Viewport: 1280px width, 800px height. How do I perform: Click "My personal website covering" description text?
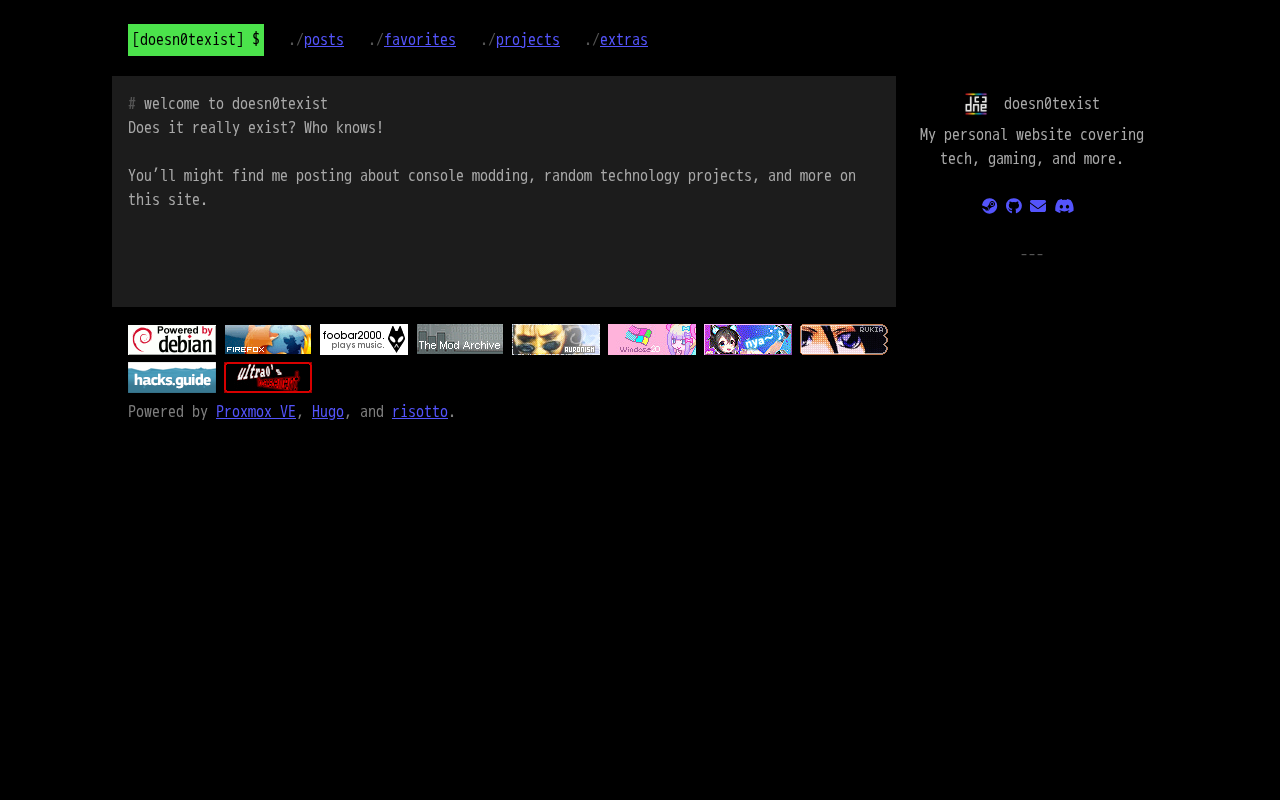pyautogui.click(x=1032, y=135)
